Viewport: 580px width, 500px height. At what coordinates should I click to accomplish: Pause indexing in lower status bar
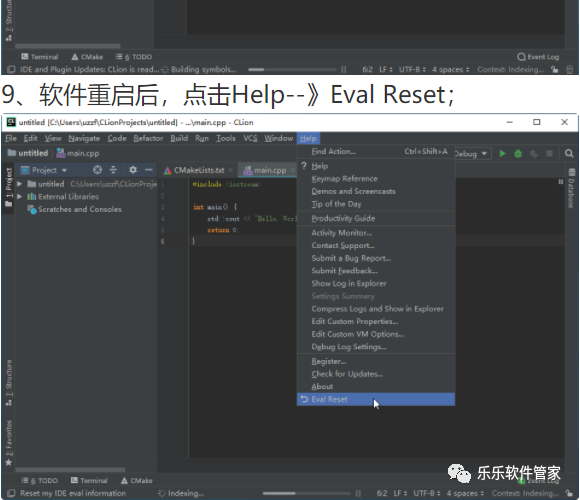click(358, 493)
